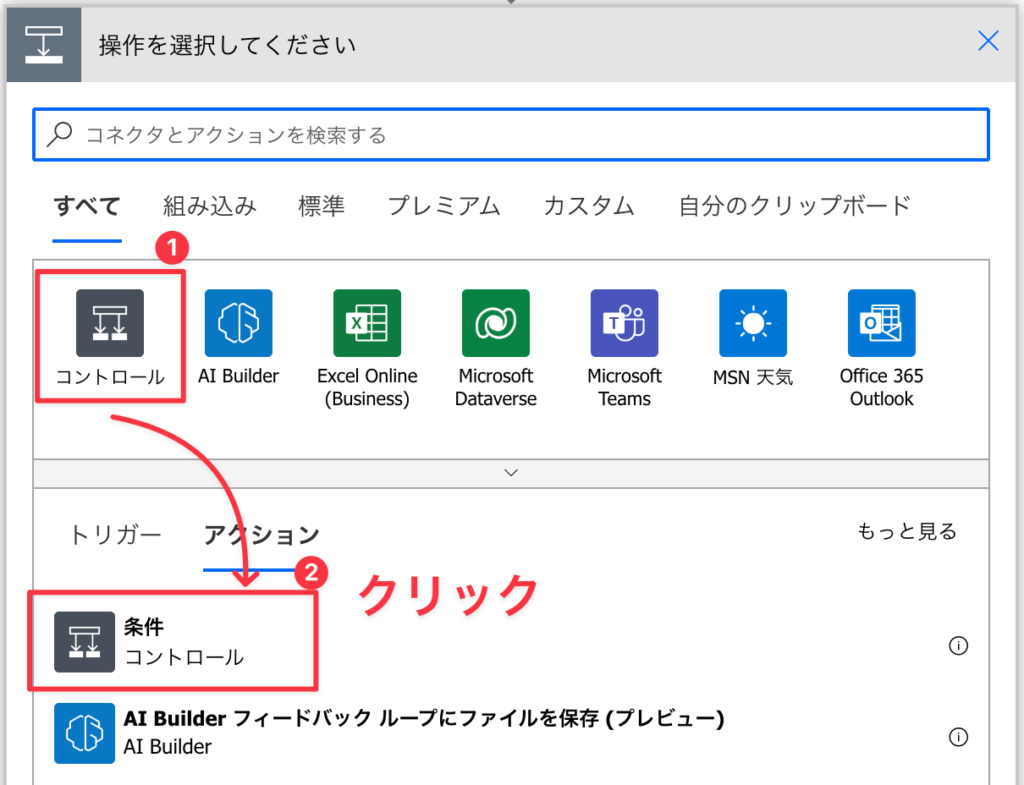Select AI Builder フィードバック ループにファイルを保存 action title
This screenshot has height=785, width=1024.
pyautogui.click(x=424, y=718)
